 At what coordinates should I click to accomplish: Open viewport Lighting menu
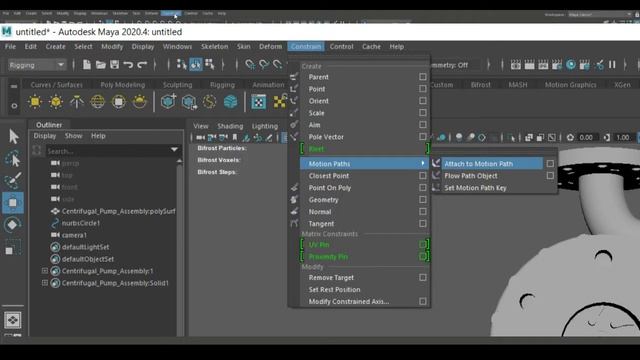click(264, 126)
